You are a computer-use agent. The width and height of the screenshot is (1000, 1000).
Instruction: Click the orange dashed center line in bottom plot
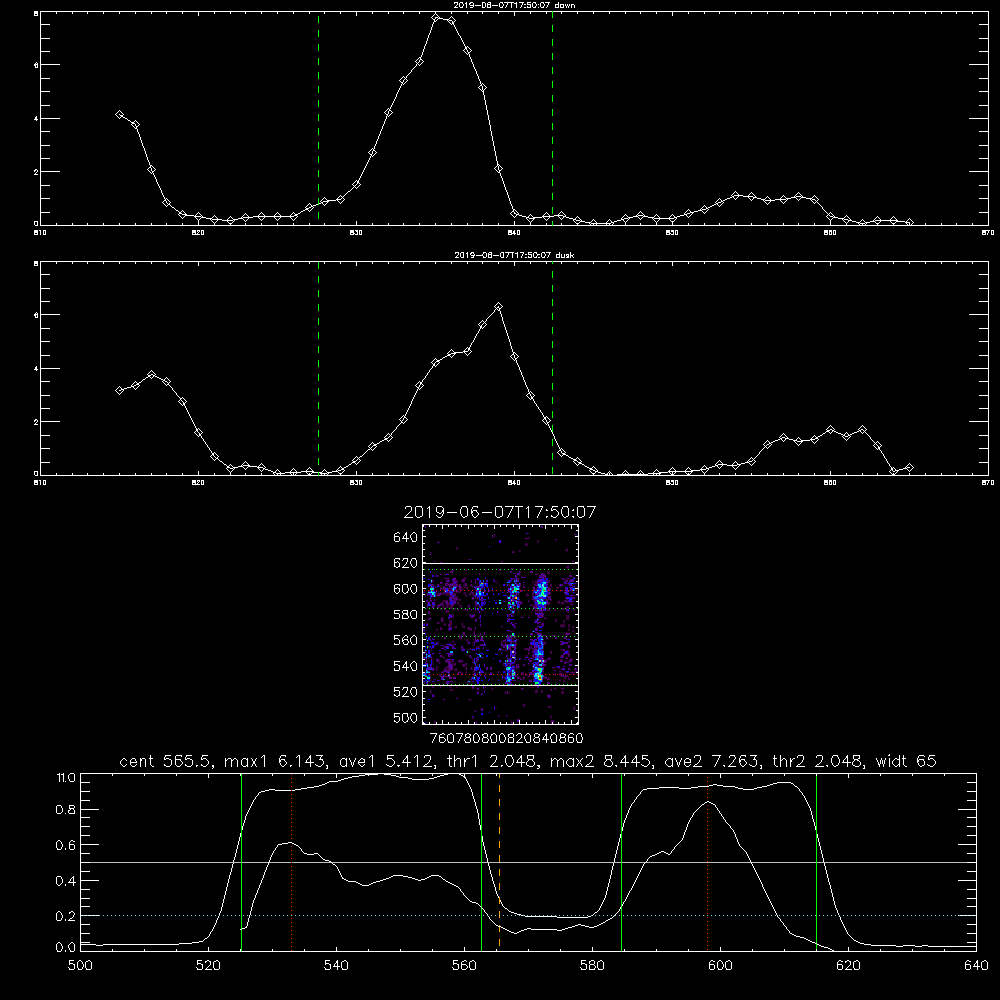click(499, 861)
